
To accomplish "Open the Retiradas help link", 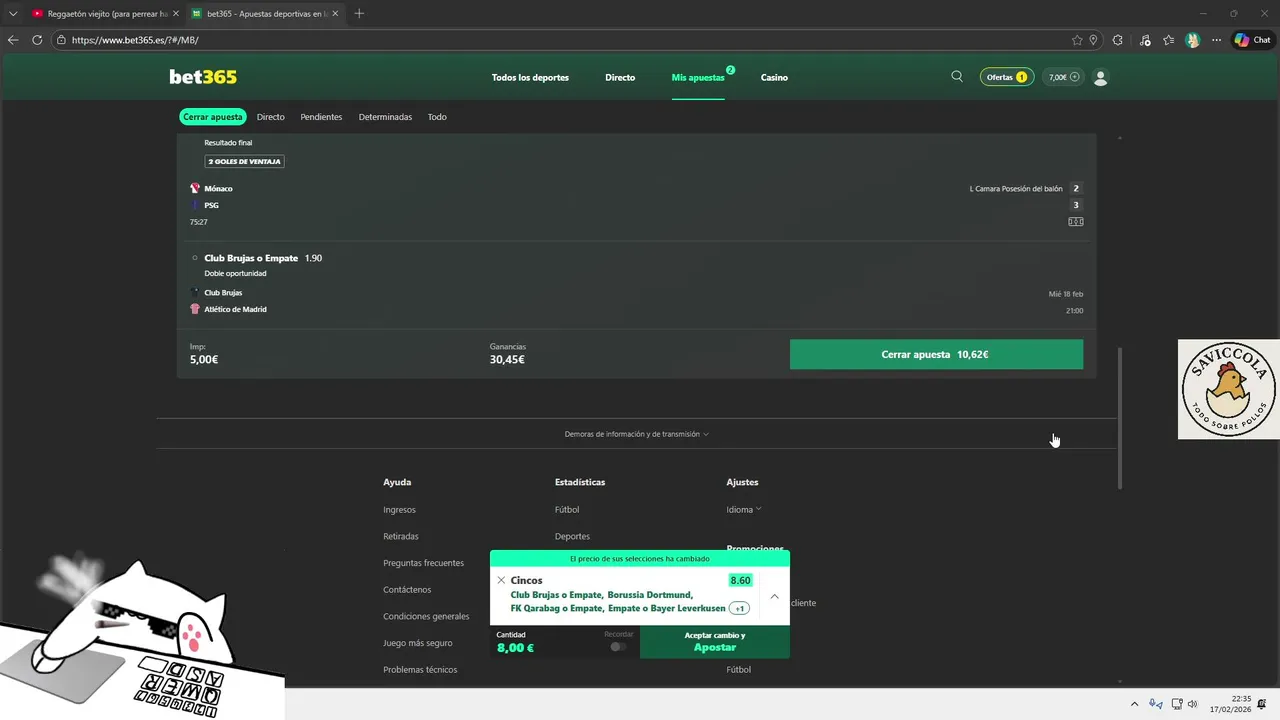I will click(x=401, y=536).
